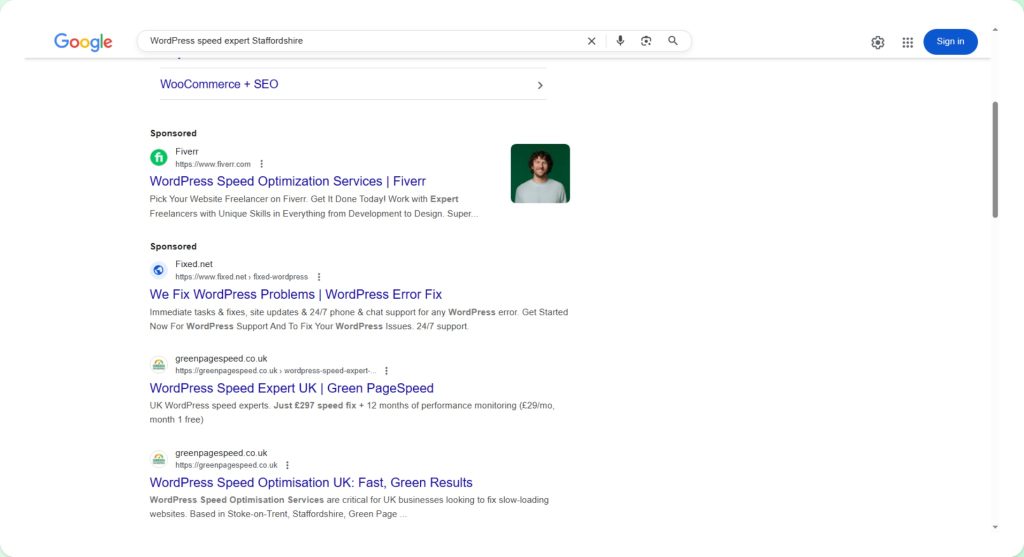Image resolution: width=1024 pixels, height=557 pixels.
Task: Click the Fiverr site name text
Action: tap(187, 151)
